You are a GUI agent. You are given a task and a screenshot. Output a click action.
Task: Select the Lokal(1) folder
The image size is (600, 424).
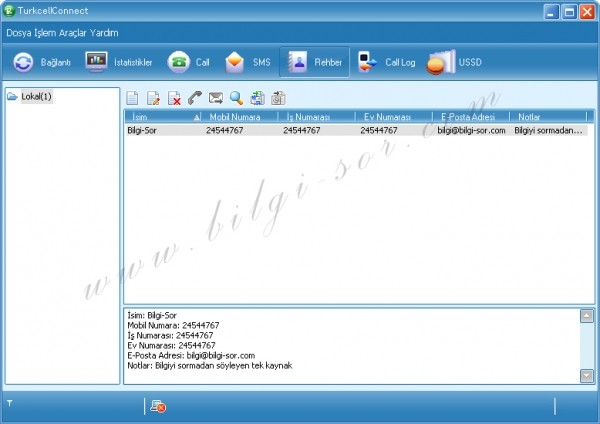(36, 96)
